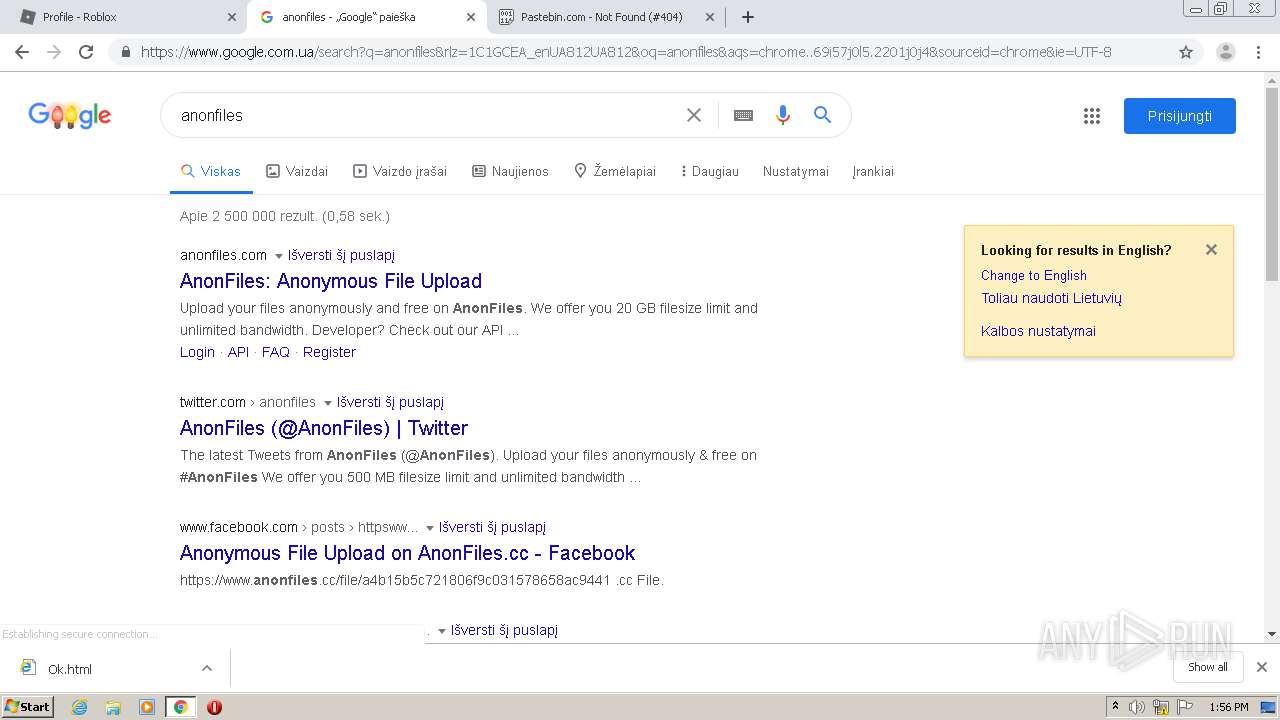The height and width of the screenshot is (720, 1280).
Task: Open the on-screen keyboard input tool
Action: [743, 115]
